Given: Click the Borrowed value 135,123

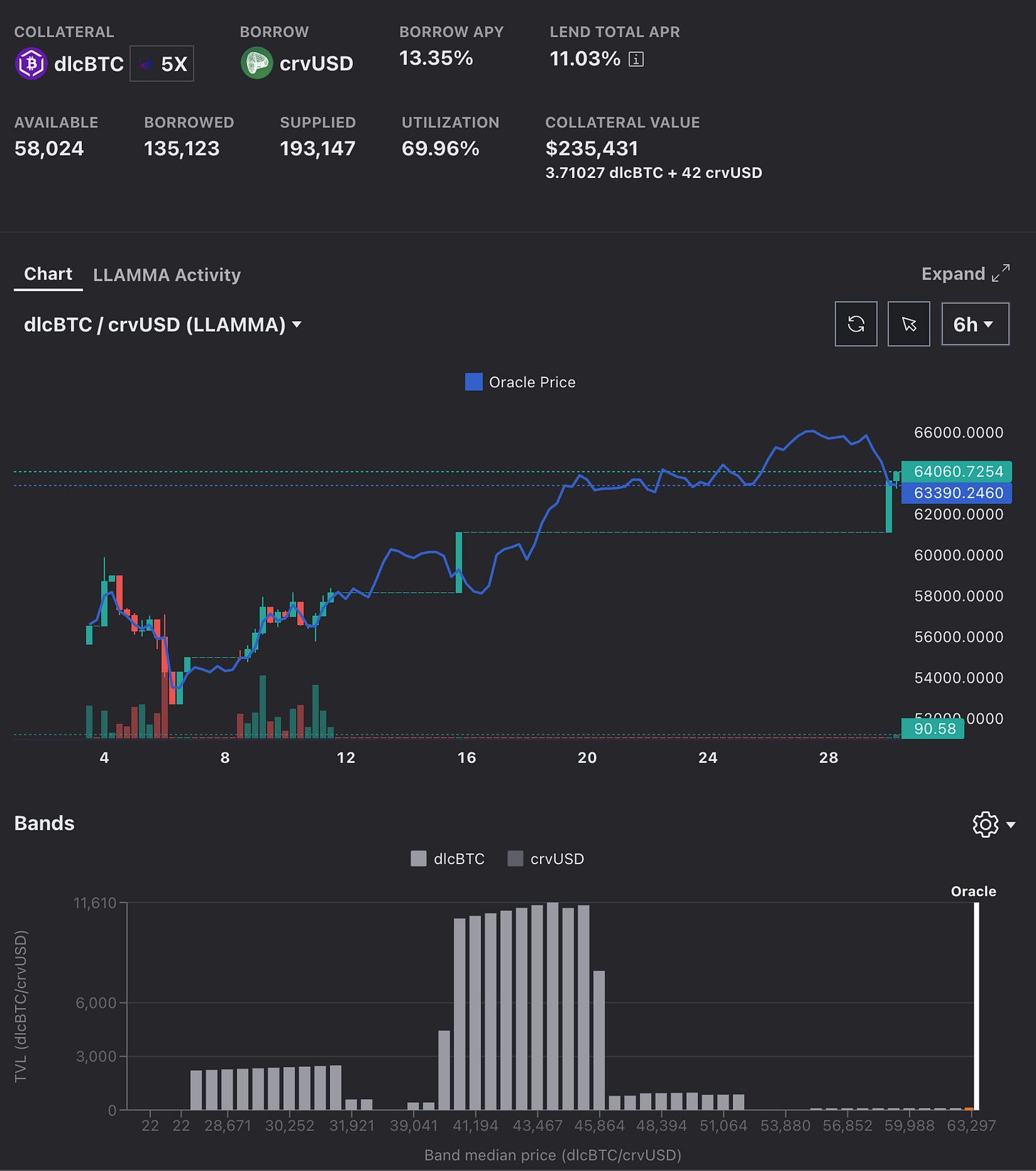Looking at the screenshot, I should 181,149.
